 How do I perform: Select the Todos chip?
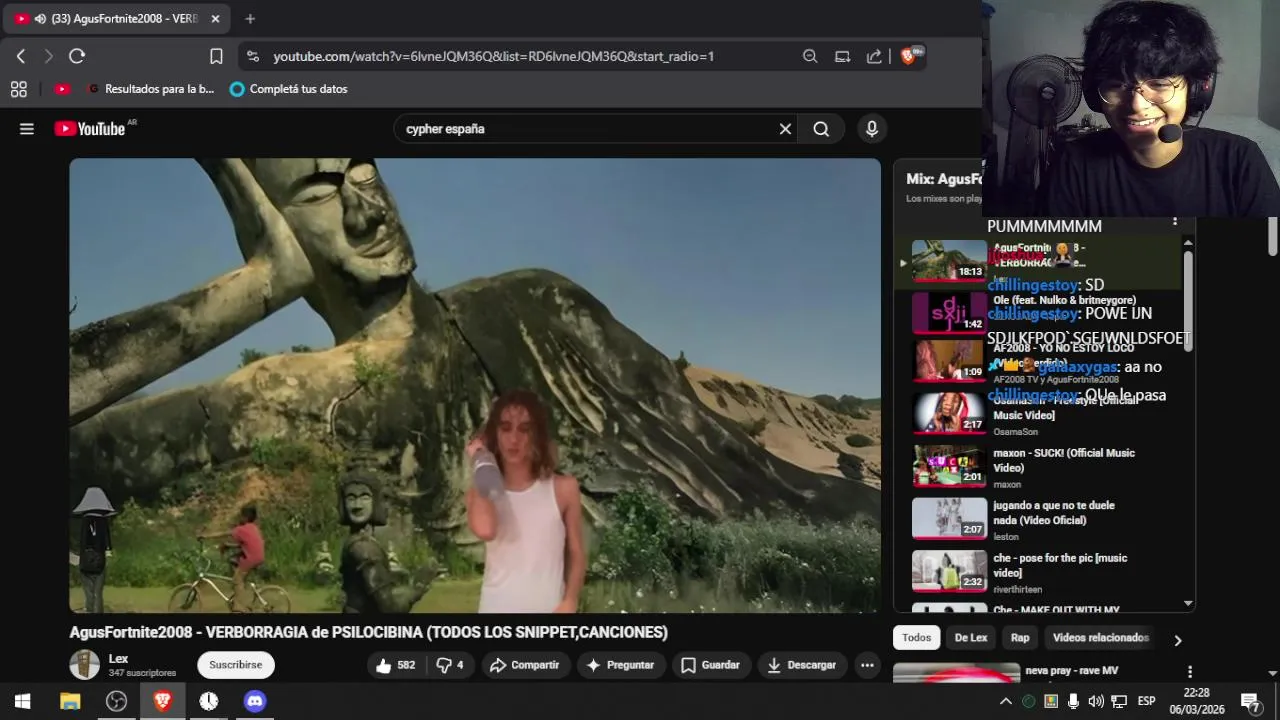click(x=916, y=638)
